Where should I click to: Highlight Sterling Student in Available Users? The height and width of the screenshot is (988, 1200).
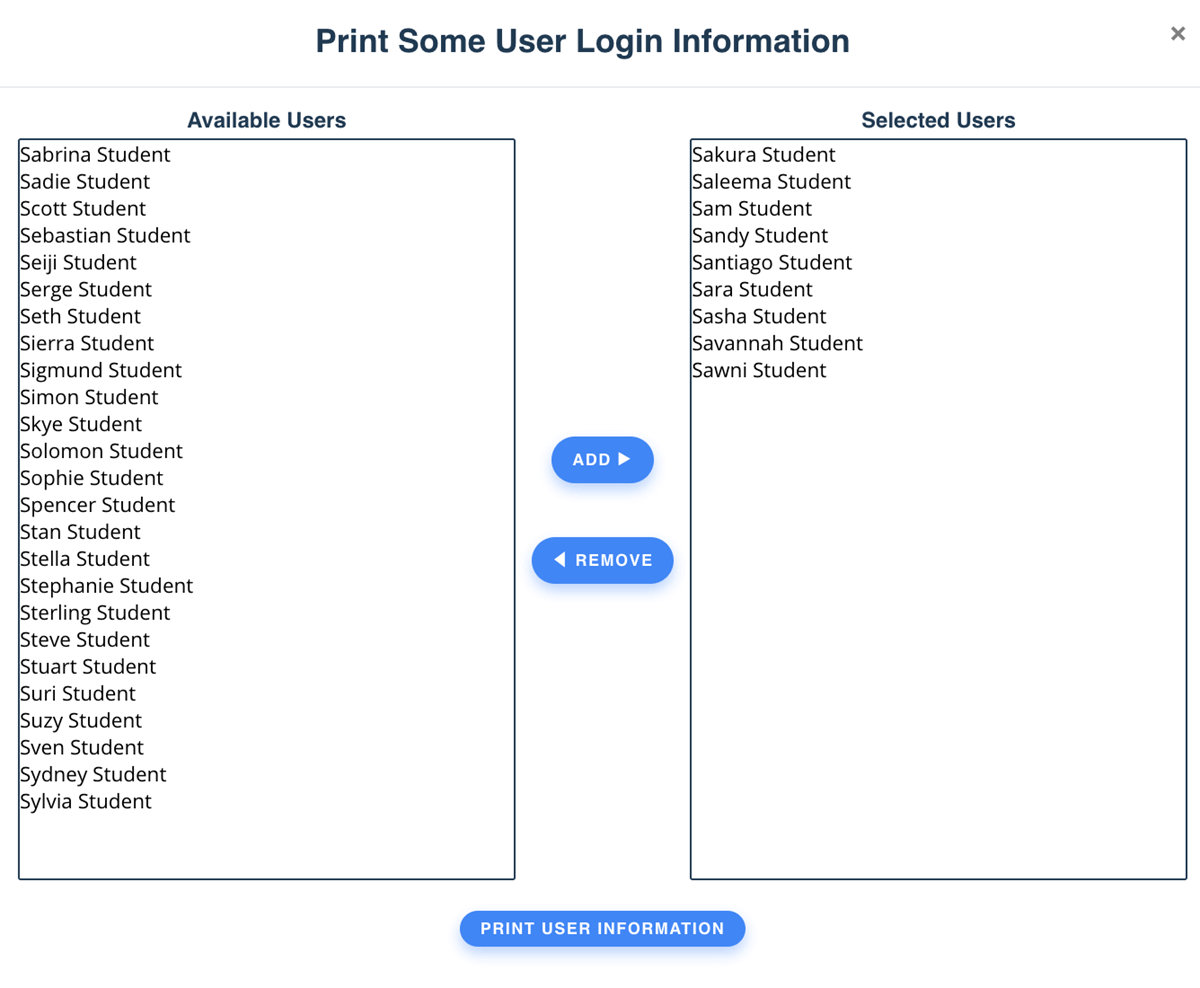[266, 614]
